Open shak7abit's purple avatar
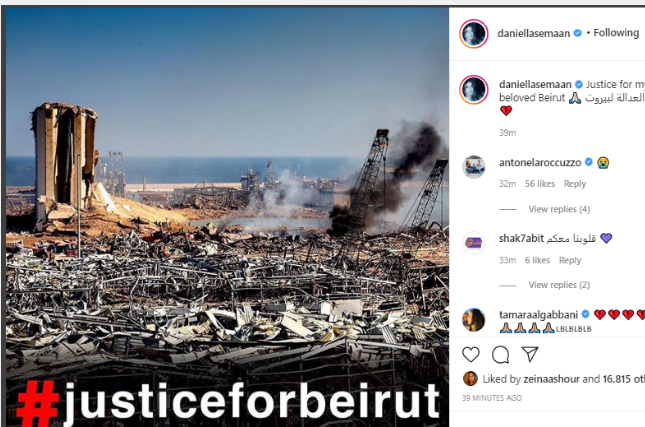Viewport: 645px width, 427px height. [473, 243]
